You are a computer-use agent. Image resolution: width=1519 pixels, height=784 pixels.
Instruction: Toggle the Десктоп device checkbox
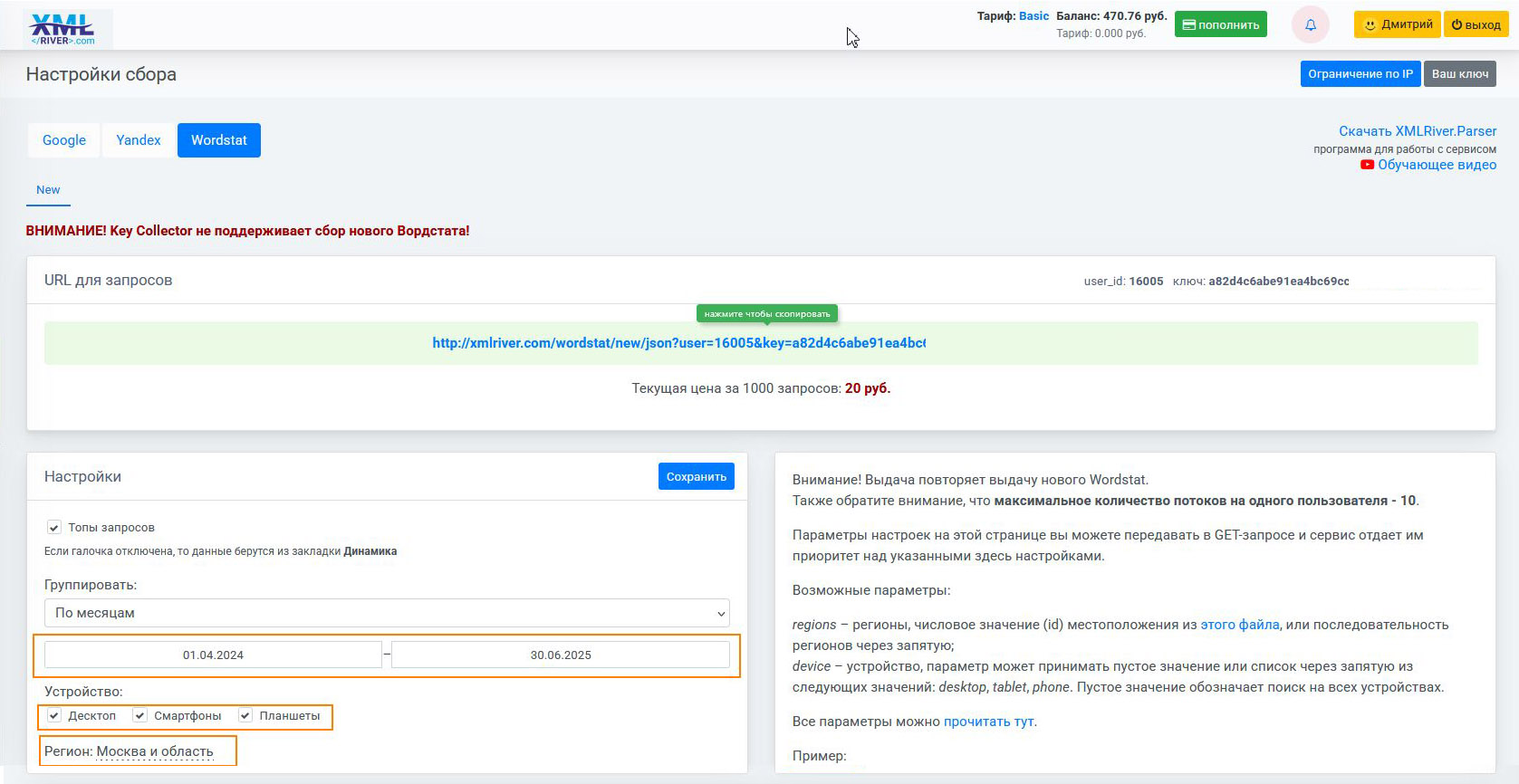(x=54, y=715)
